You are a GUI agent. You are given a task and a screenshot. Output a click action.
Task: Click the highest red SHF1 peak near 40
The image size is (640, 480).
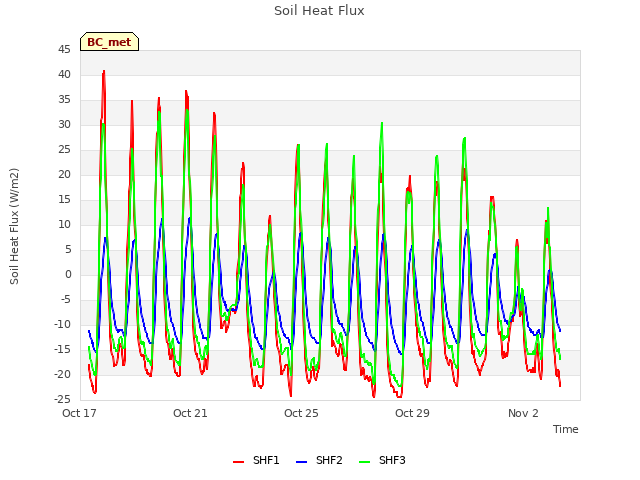[x=104, y=71]
